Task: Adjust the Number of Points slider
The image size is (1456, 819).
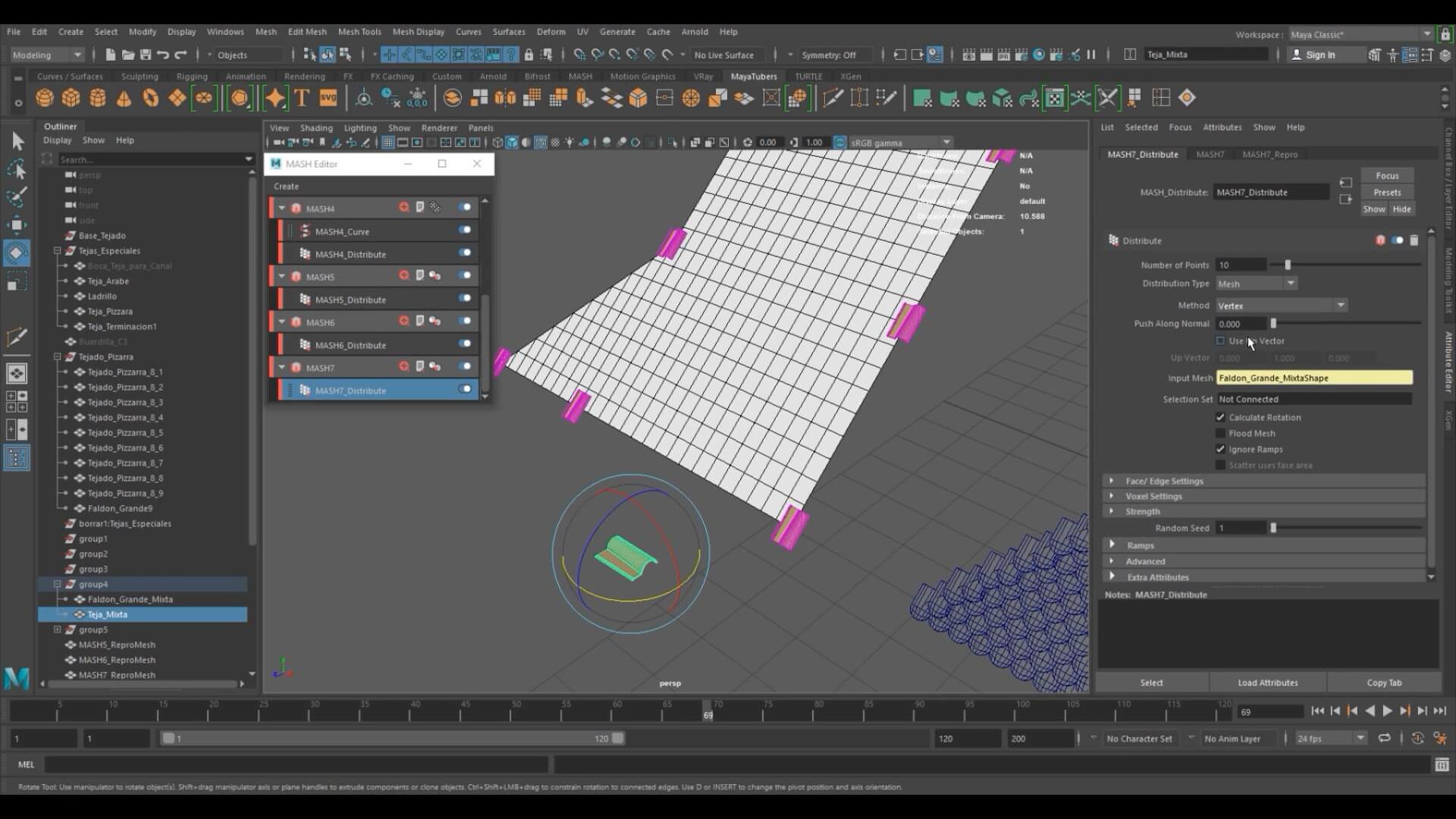Action: 1288,265
